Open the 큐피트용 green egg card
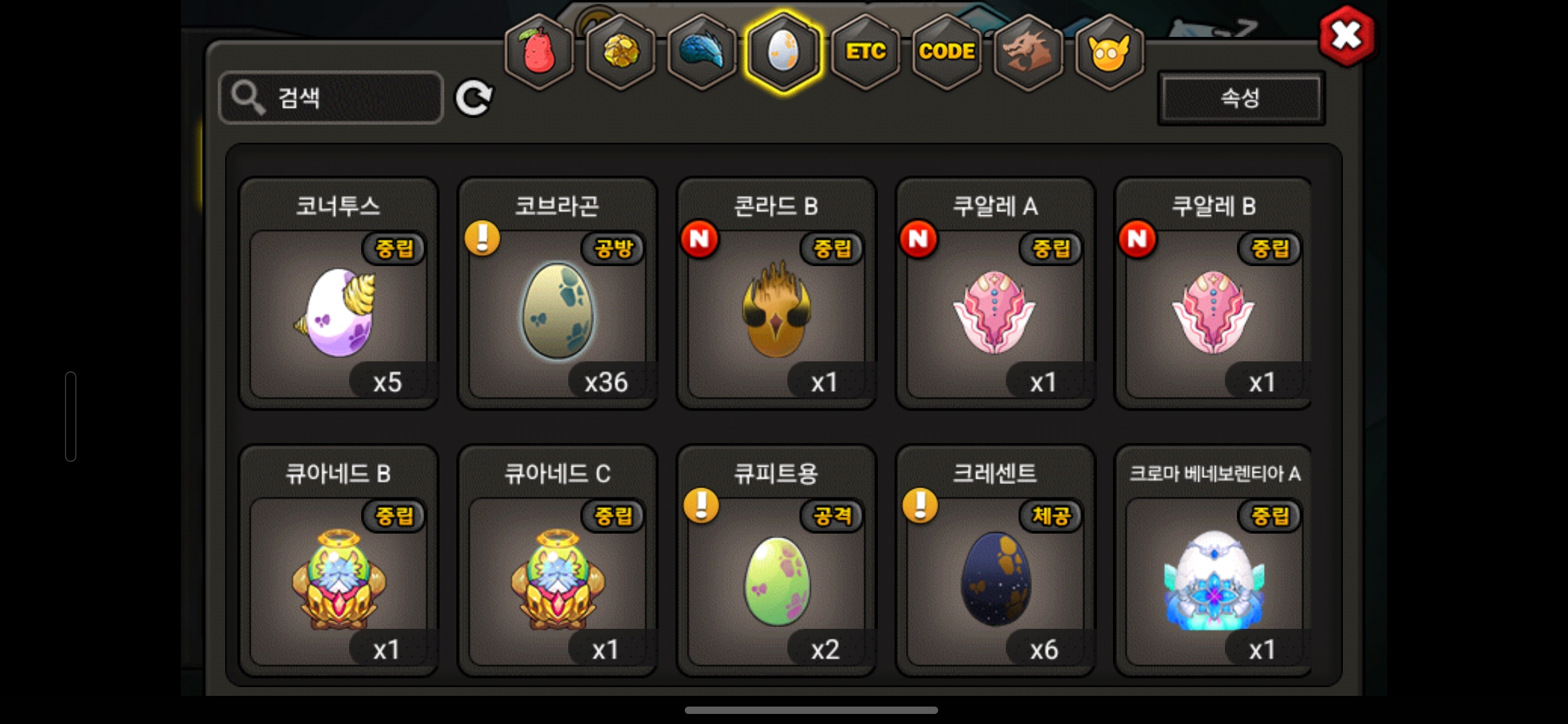This screenshot has height=724, width=1568. 776,560
